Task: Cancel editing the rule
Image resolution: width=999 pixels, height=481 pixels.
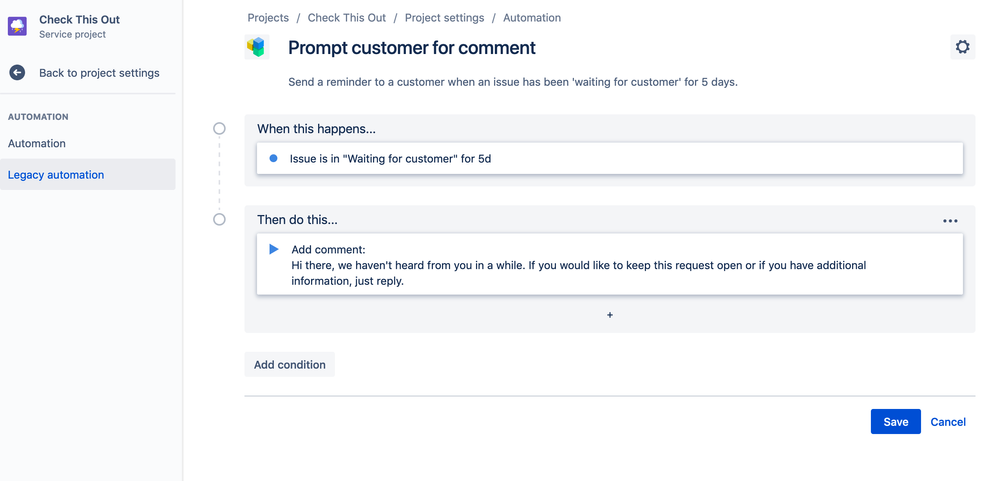Action: (x=948, y=422)
